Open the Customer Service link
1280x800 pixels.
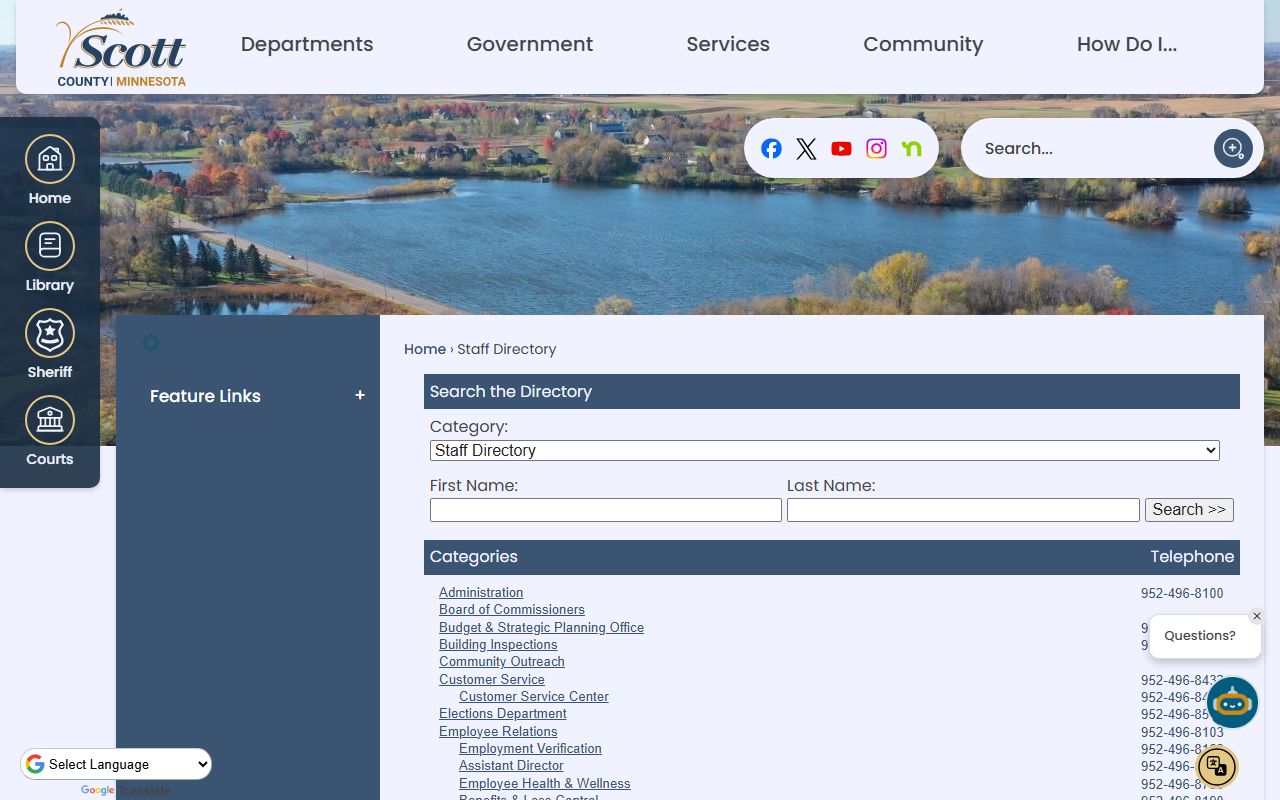(492, 680)
